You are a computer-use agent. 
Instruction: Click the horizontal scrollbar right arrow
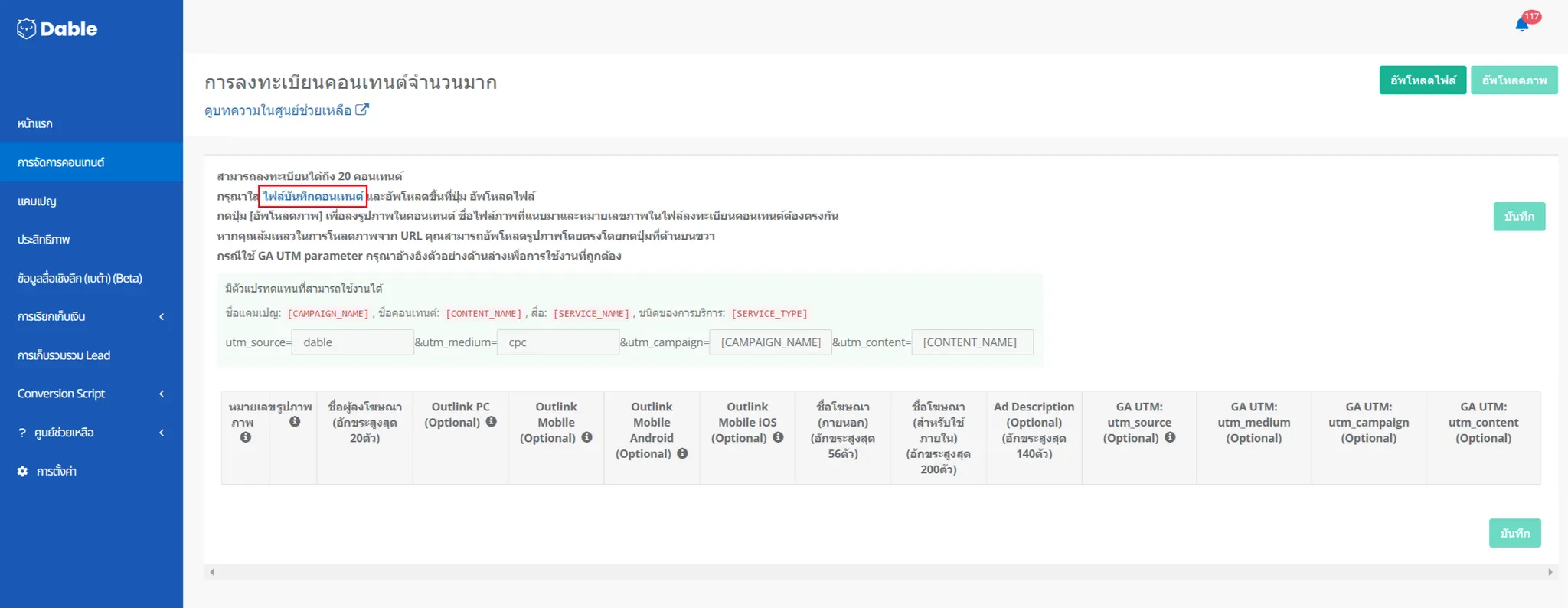tap(1550, 572)
